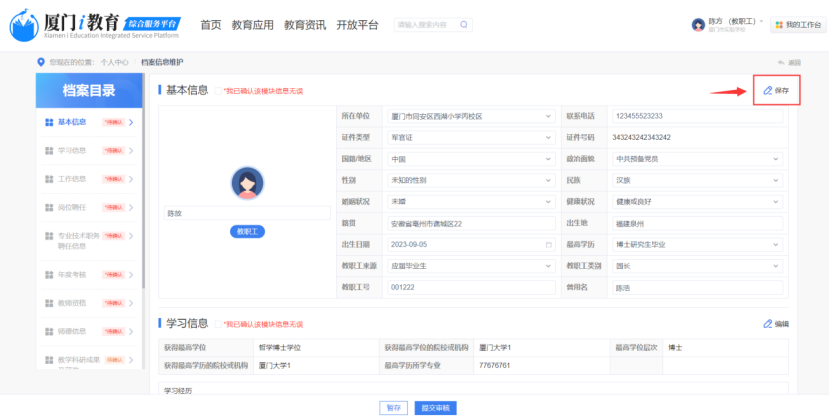Go to 开放平台 menu item
829x419 pixels.
tap(357, 25)
